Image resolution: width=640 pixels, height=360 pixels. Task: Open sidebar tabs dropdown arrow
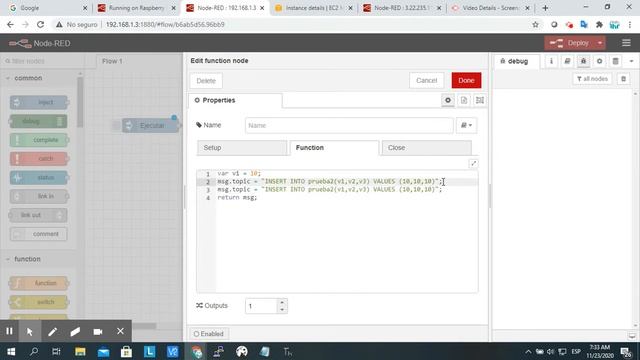pos(631,61)
